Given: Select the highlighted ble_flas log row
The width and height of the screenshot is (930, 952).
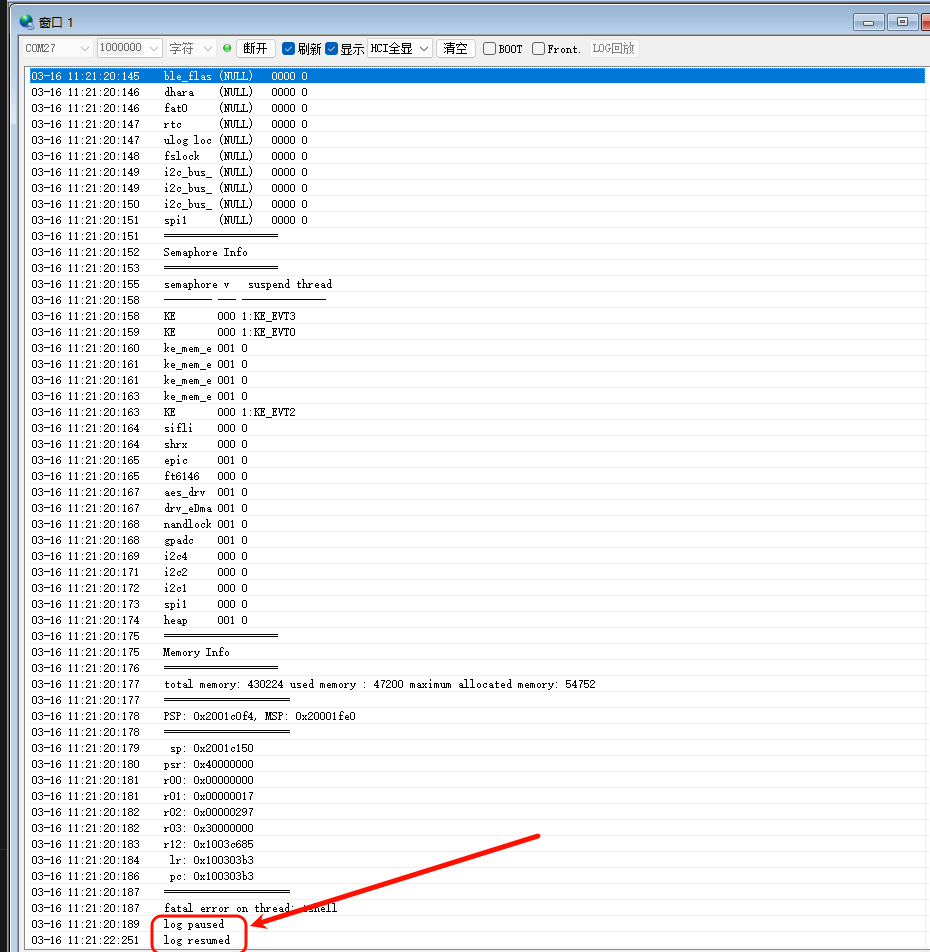Looking at the screenshot, I should point(477,76).
